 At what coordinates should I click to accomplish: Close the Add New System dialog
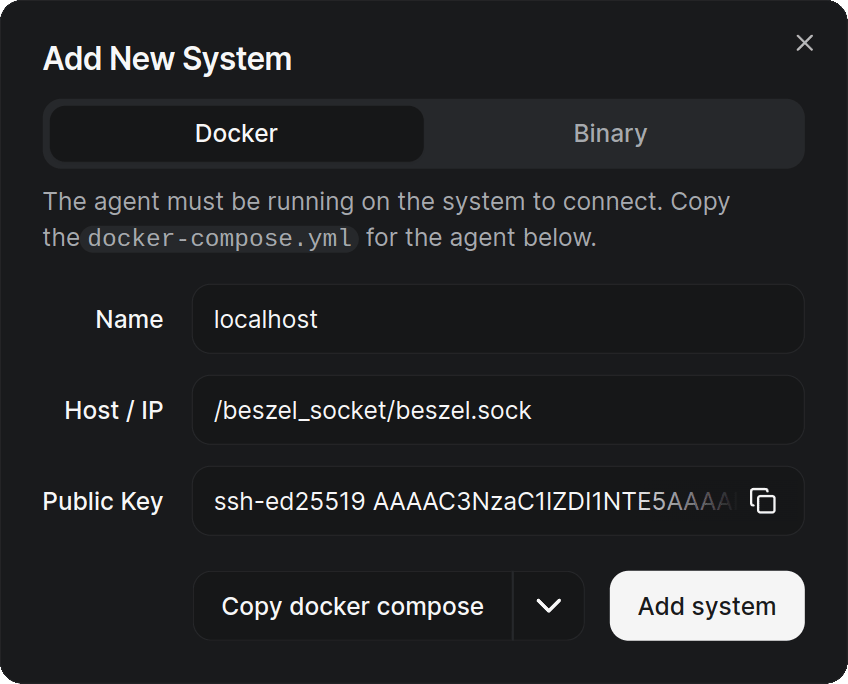point(804,43)
